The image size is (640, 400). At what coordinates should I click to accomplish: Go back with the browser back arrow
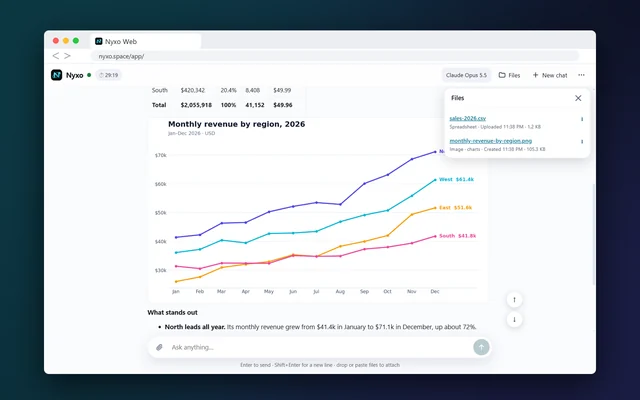[x=56, y=56]
